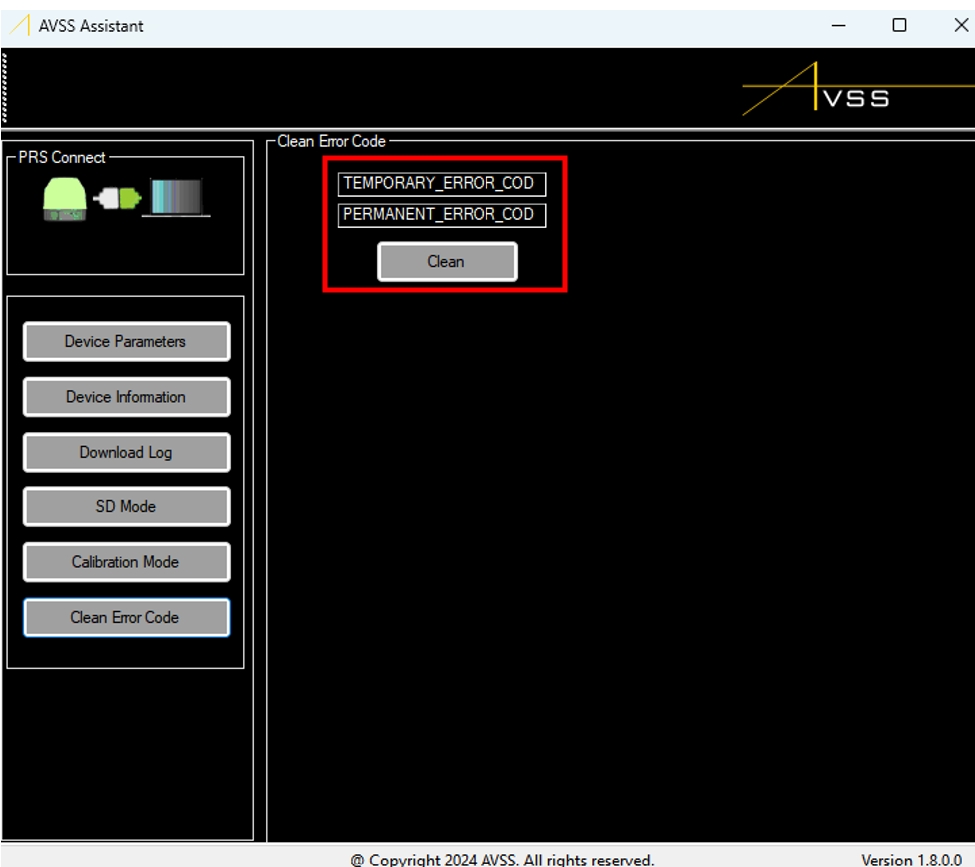Enter Calibration Mode
This screenshot has width=975, height=867.
click(x=126, y=562)
